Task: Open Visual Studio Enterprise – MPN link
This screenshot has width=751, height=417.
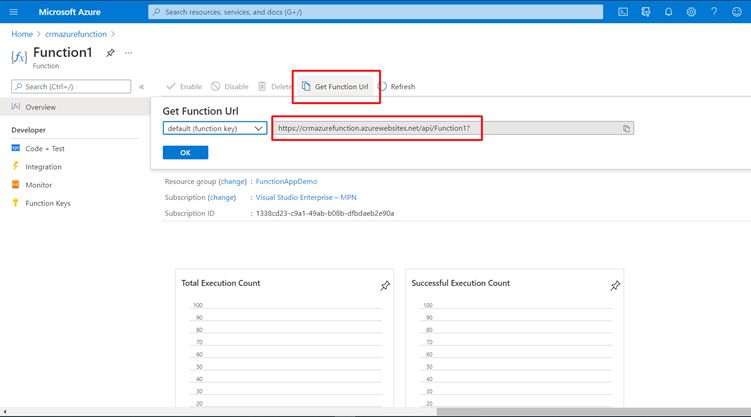Action: (306, 197)
